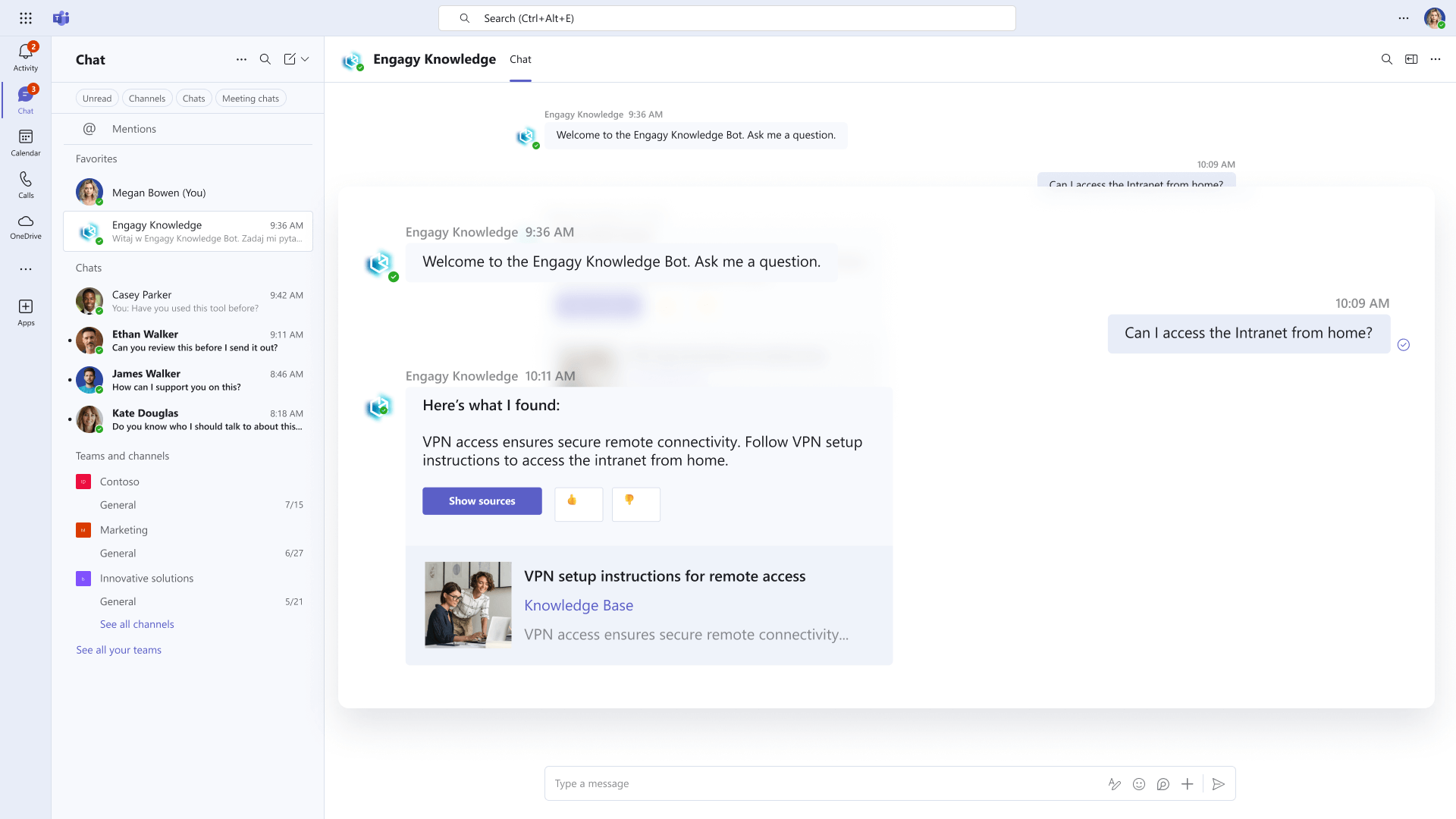This screenshot has width=1456, height=819.
Task: Click the Apps plus icon
Action: 25,307
